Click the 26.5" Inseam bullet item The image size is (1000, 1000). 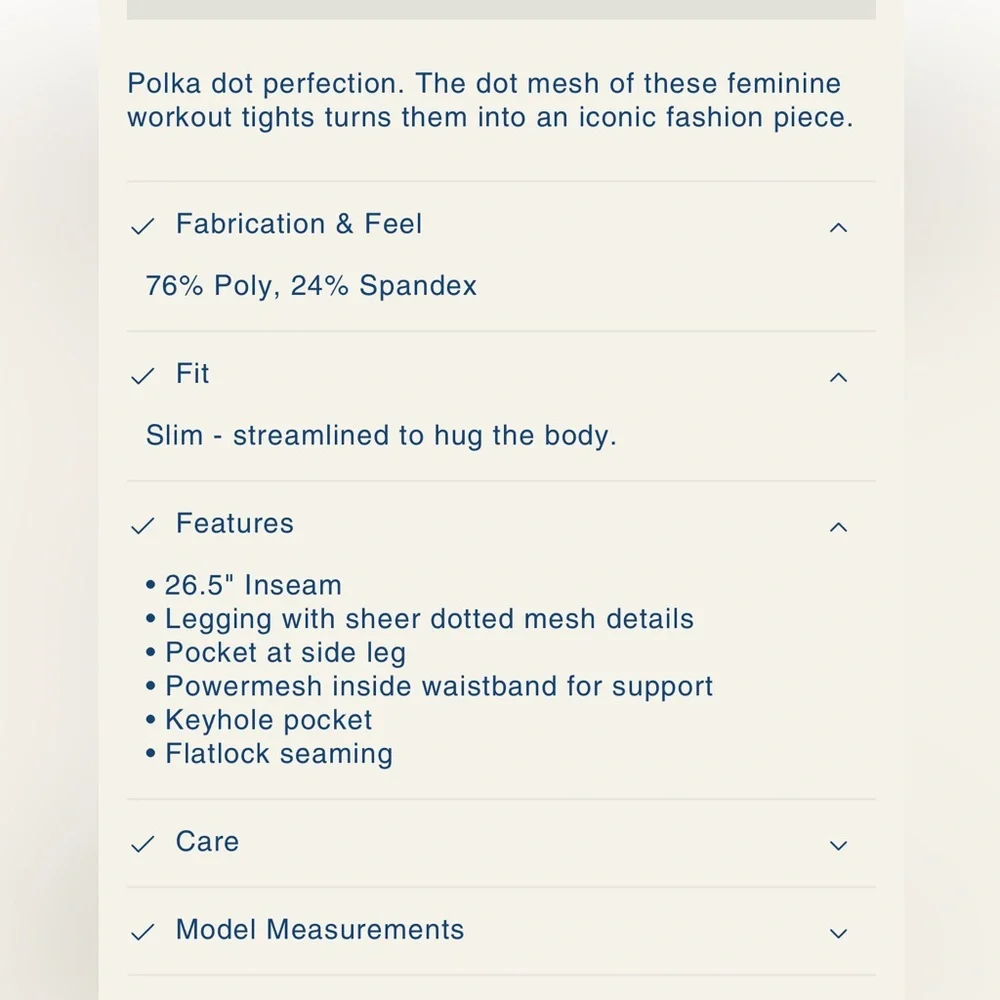pos(253,585)
